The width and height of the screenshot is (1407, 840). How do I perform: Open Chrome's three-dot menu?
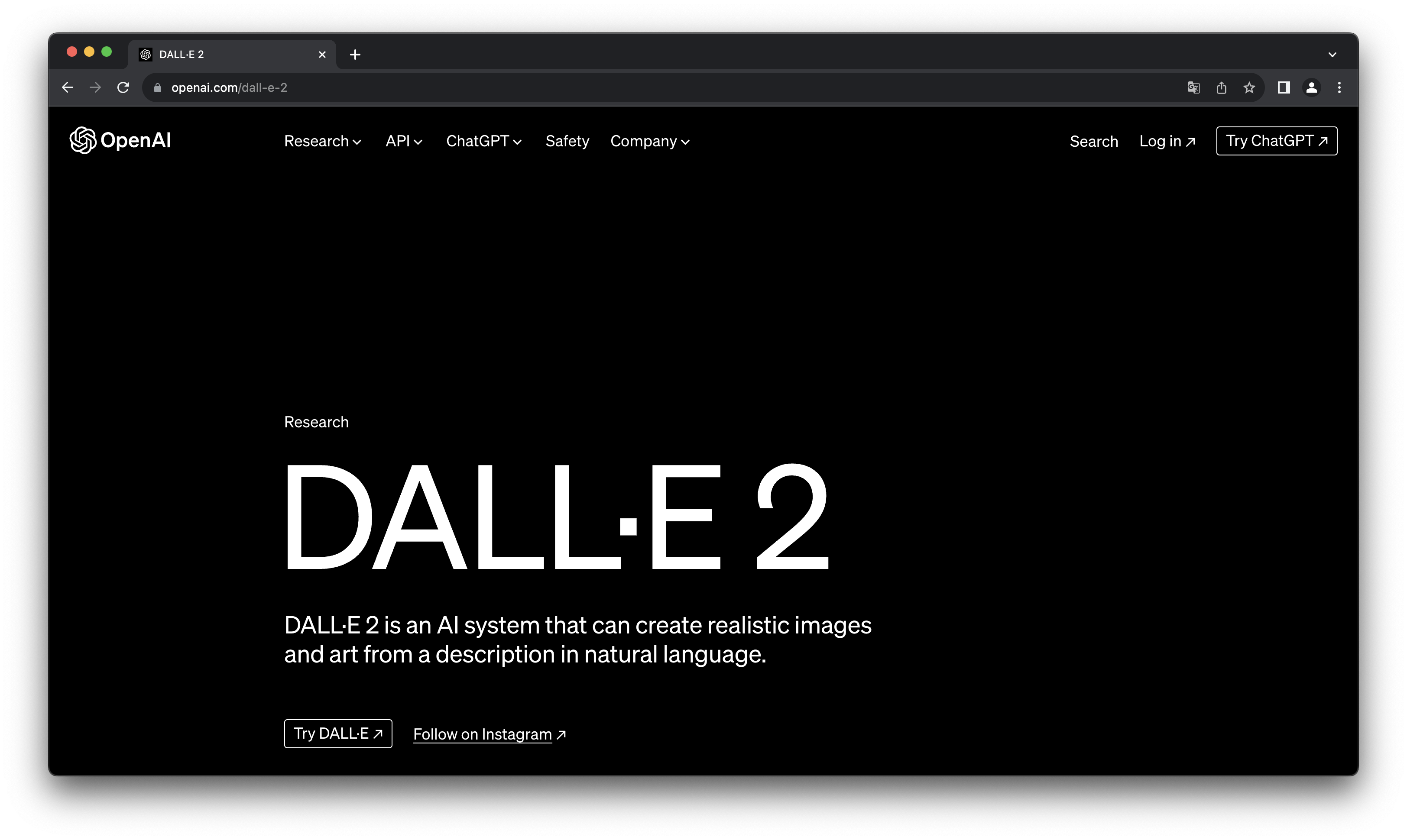click(x=1339, y=87)
